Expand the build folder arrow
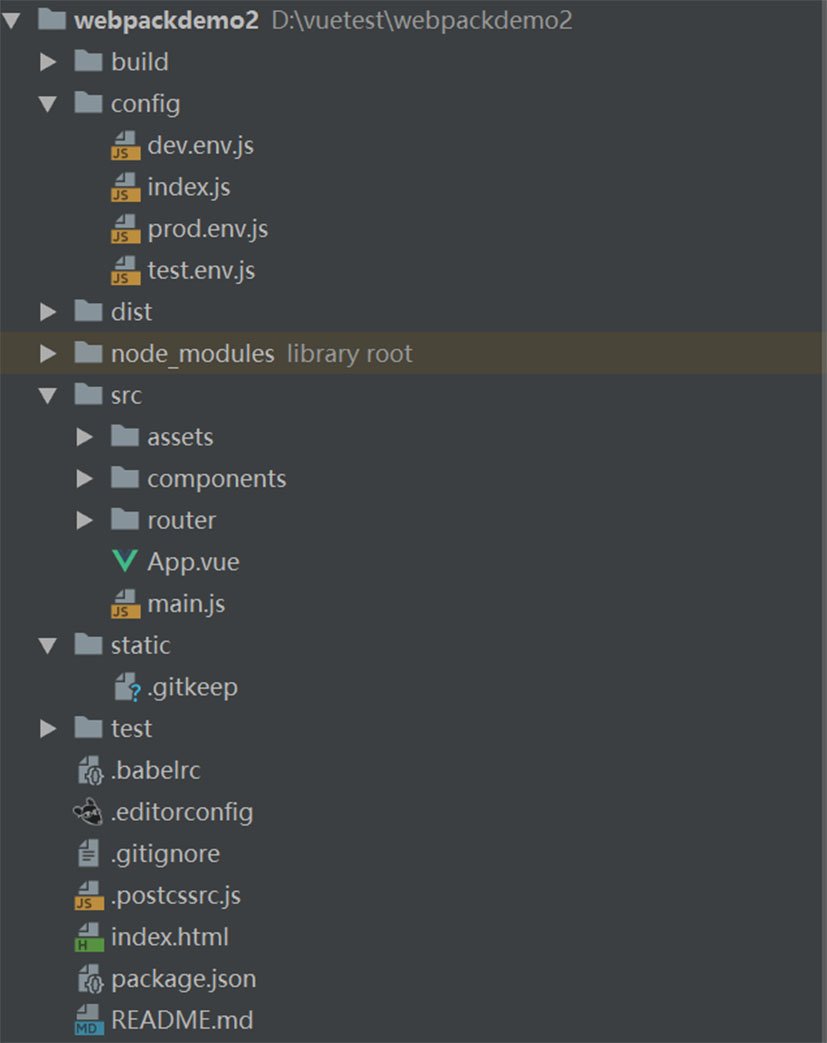This screenshot has width=827, height=1043. [48, 62]
